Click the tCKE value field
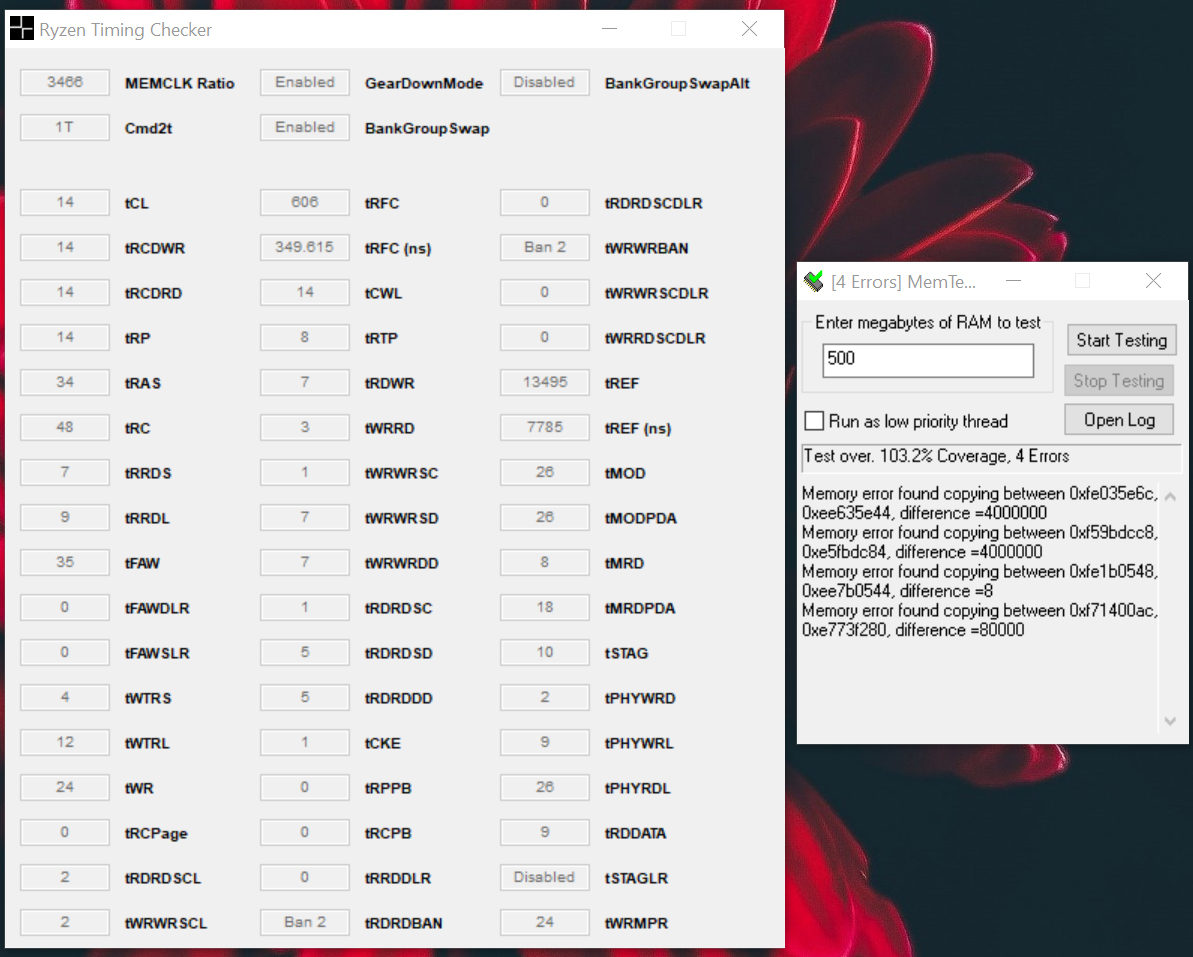The width and height of the screenshot is (1193, 957). point(304,742)
